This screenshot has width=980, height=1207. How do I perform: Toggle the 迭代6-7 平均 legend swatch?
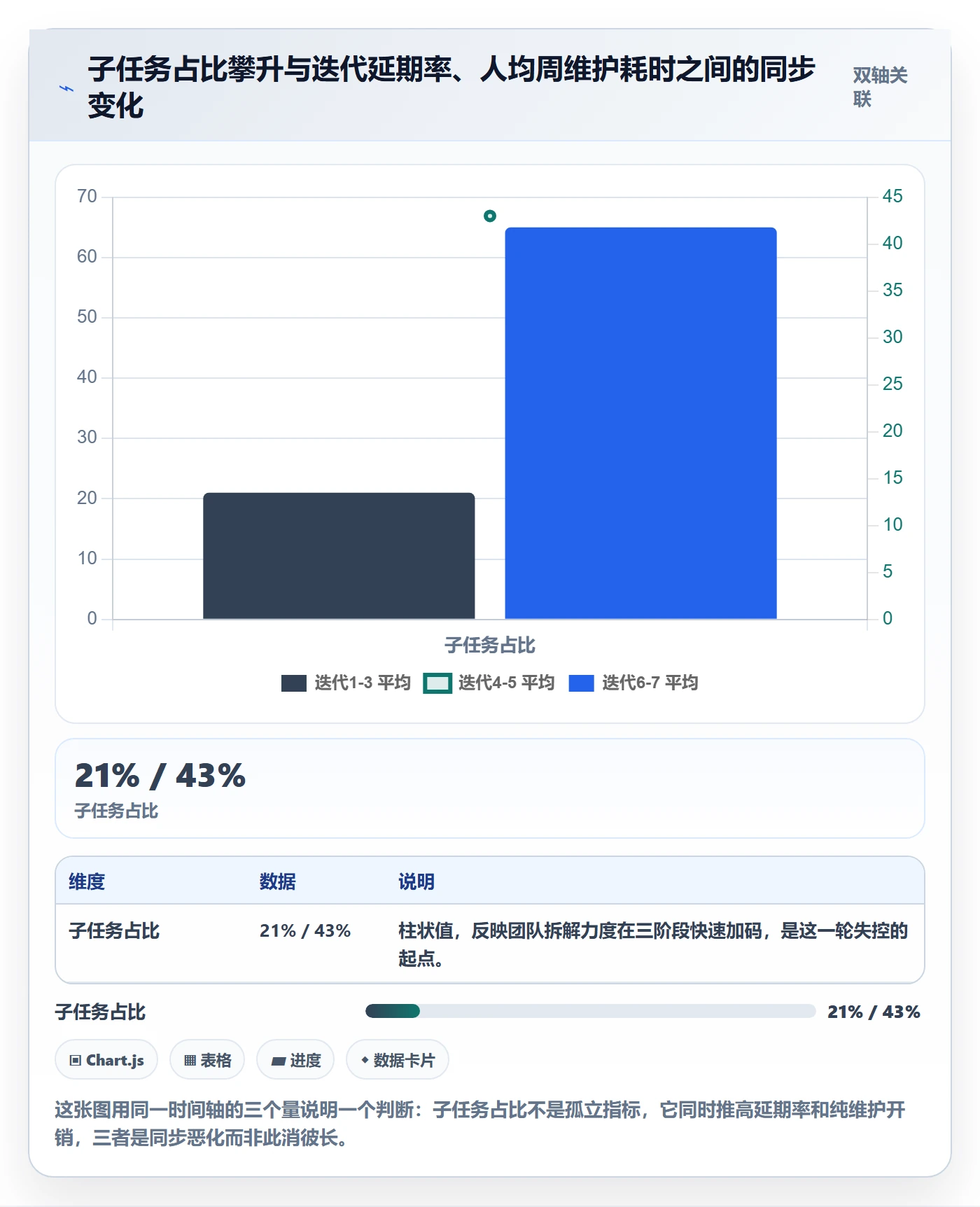pos(582,683)
